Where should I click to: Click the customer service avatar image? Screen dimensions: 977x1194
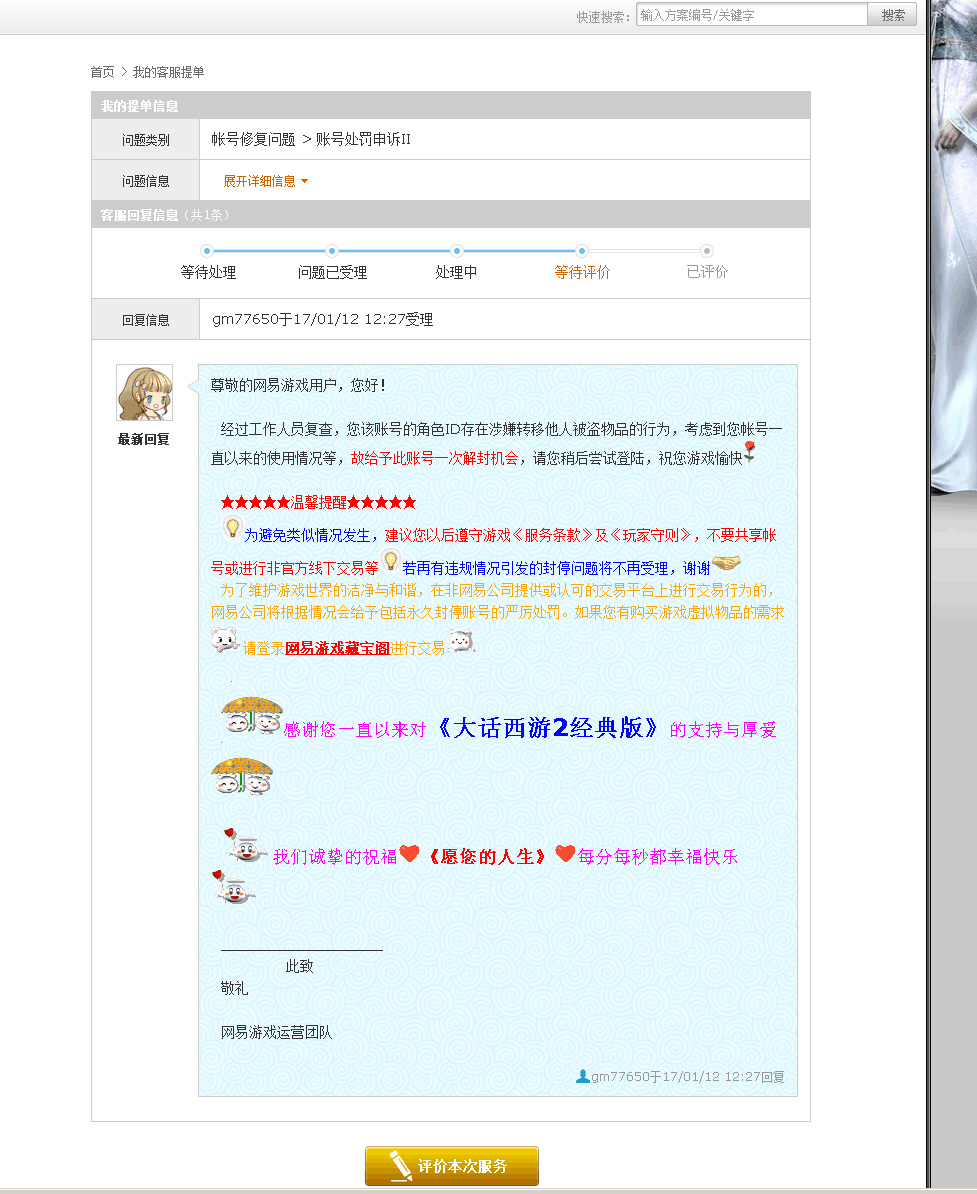[144, 392]
